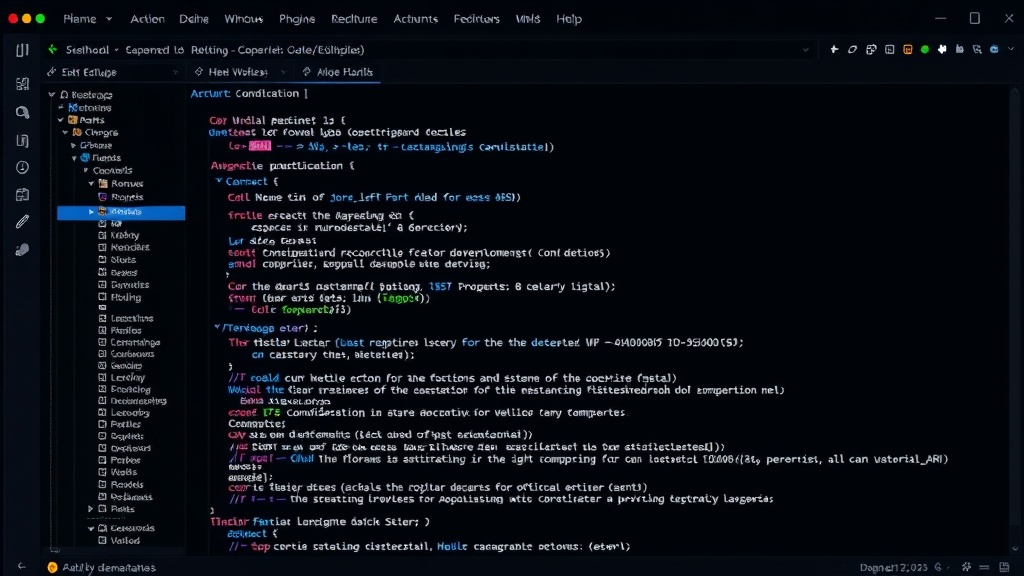Select the Roodels tree item
1024x576 pixels.
(127, 485)
